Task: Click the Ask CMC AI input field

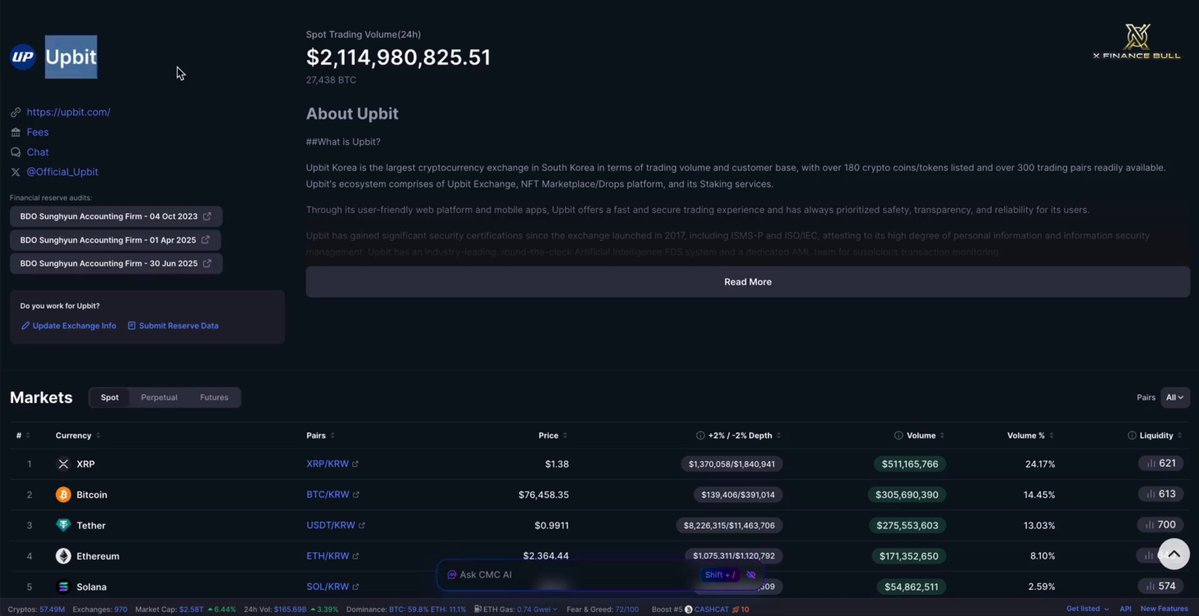Action: [574, 575]
